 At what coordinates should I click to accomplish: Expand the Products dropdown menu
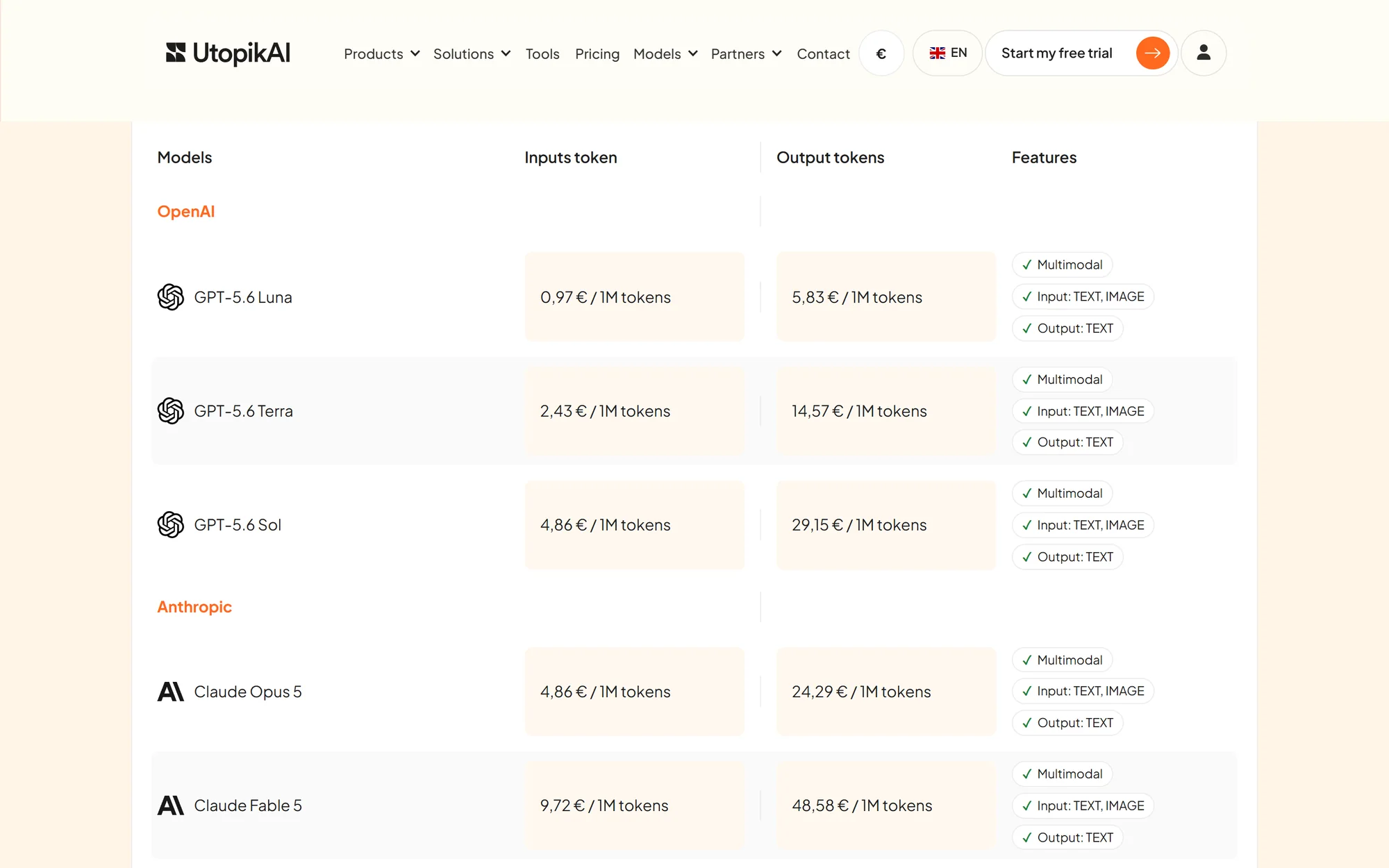pyautogui.click(x=382, y=53)
